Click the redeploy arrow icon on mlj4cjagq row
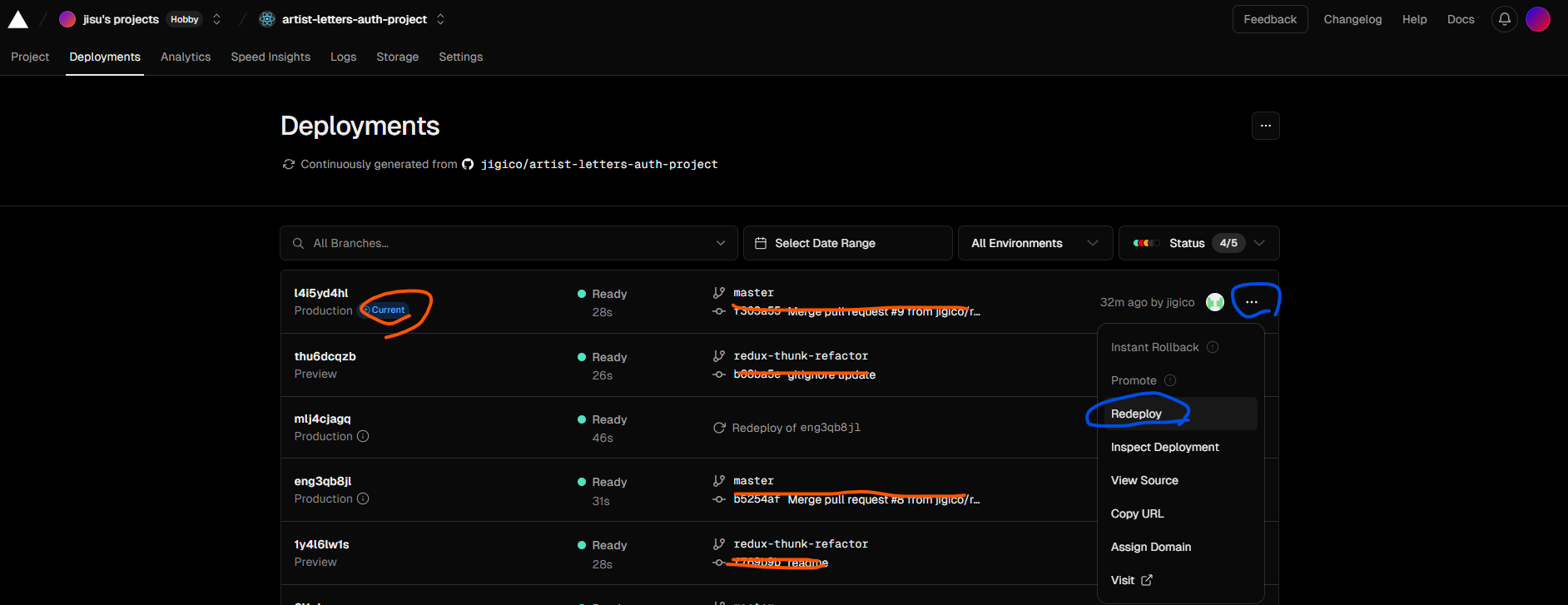Viewport: 1568px width, 605px height. (x=719, y=428)
